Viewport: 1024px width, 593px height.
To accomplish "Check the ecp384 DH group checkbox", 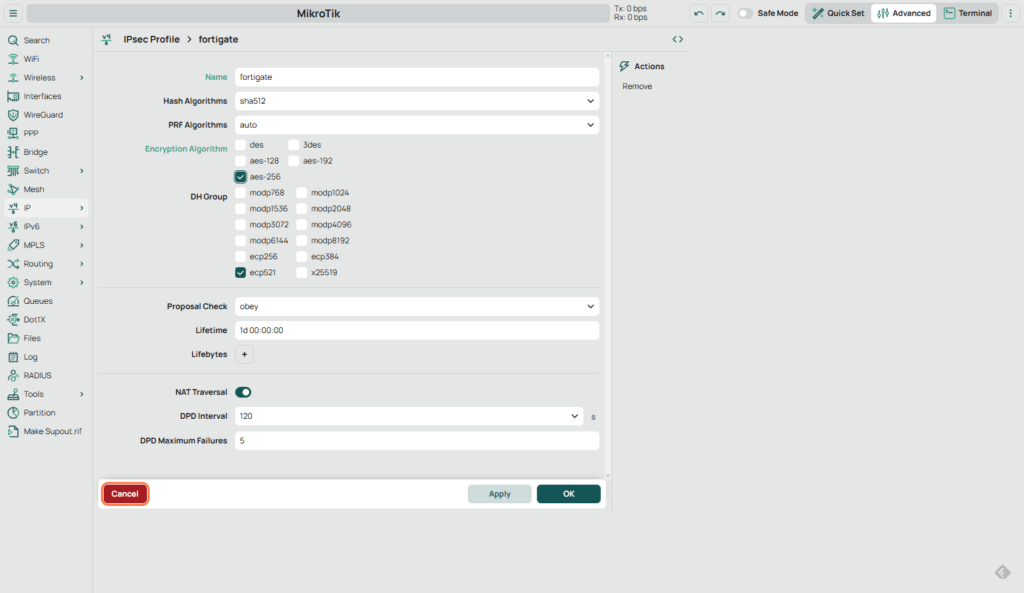I will (302, 257).
